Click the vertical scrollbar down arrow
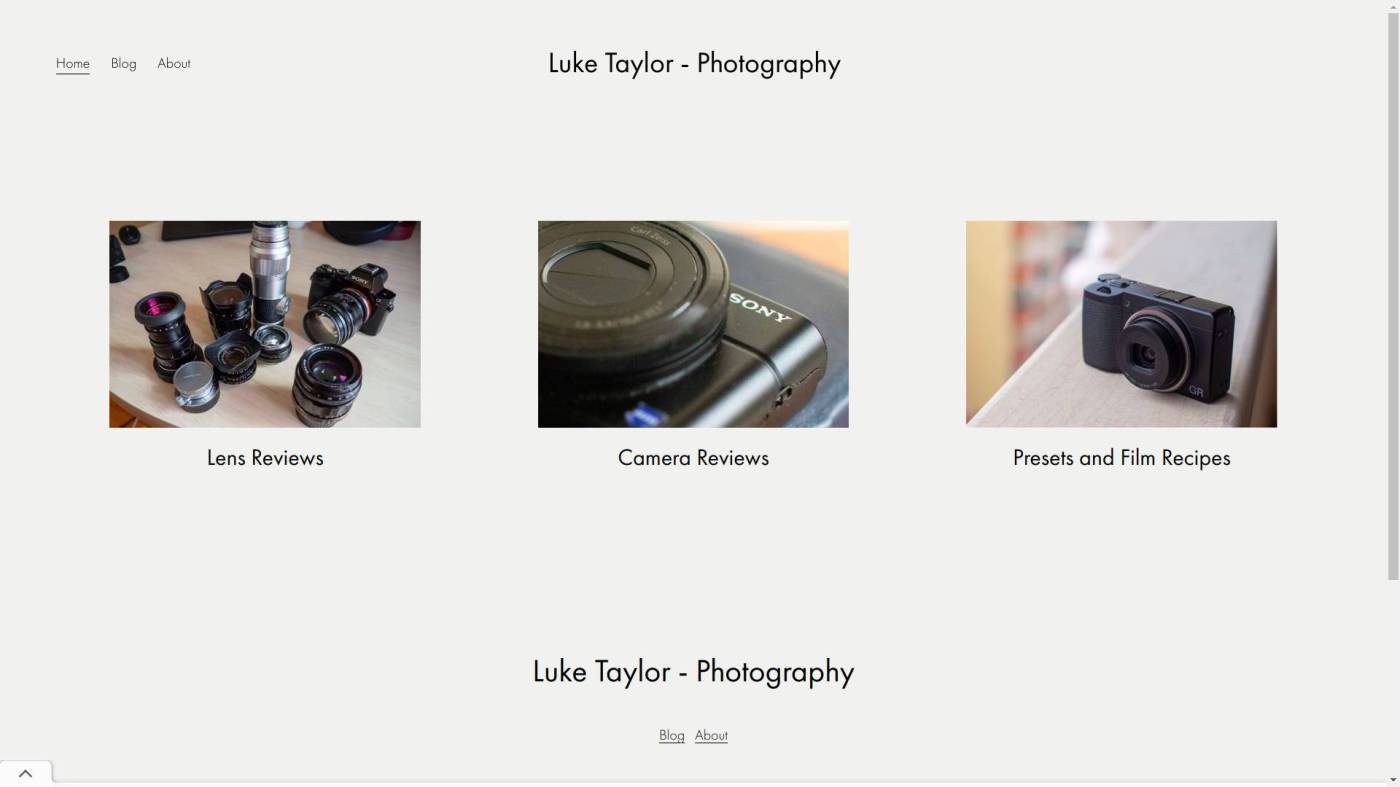The image size is (1400, 787). pos(1393,780)
